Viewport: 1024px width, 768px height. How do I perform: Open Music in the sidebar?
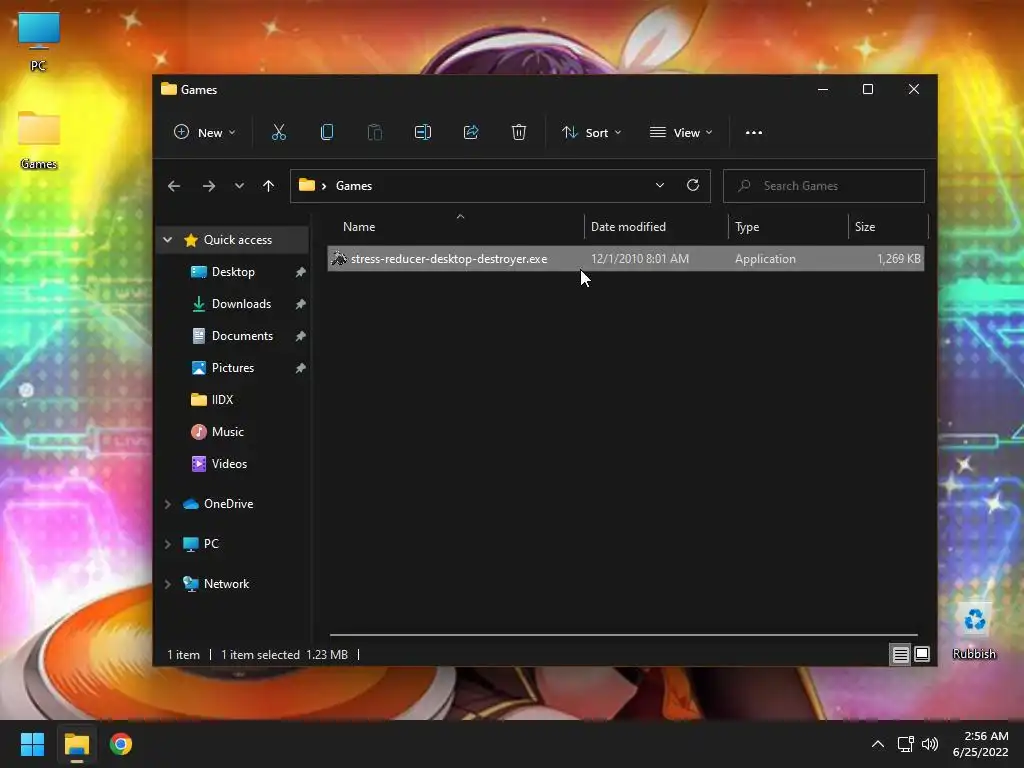[227, 432]
